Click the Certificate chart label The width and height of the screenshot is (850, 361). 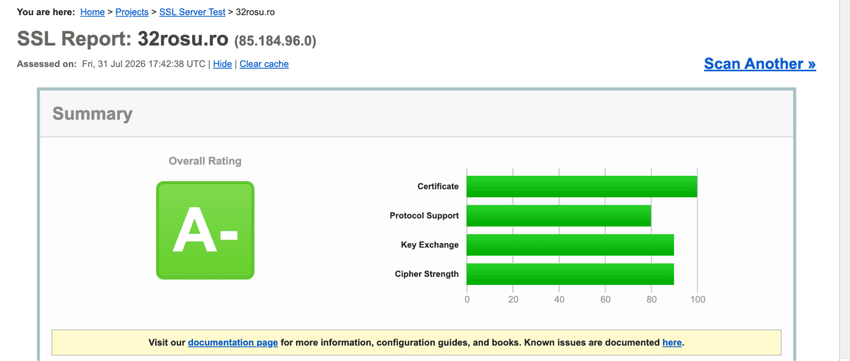(438, 186)
